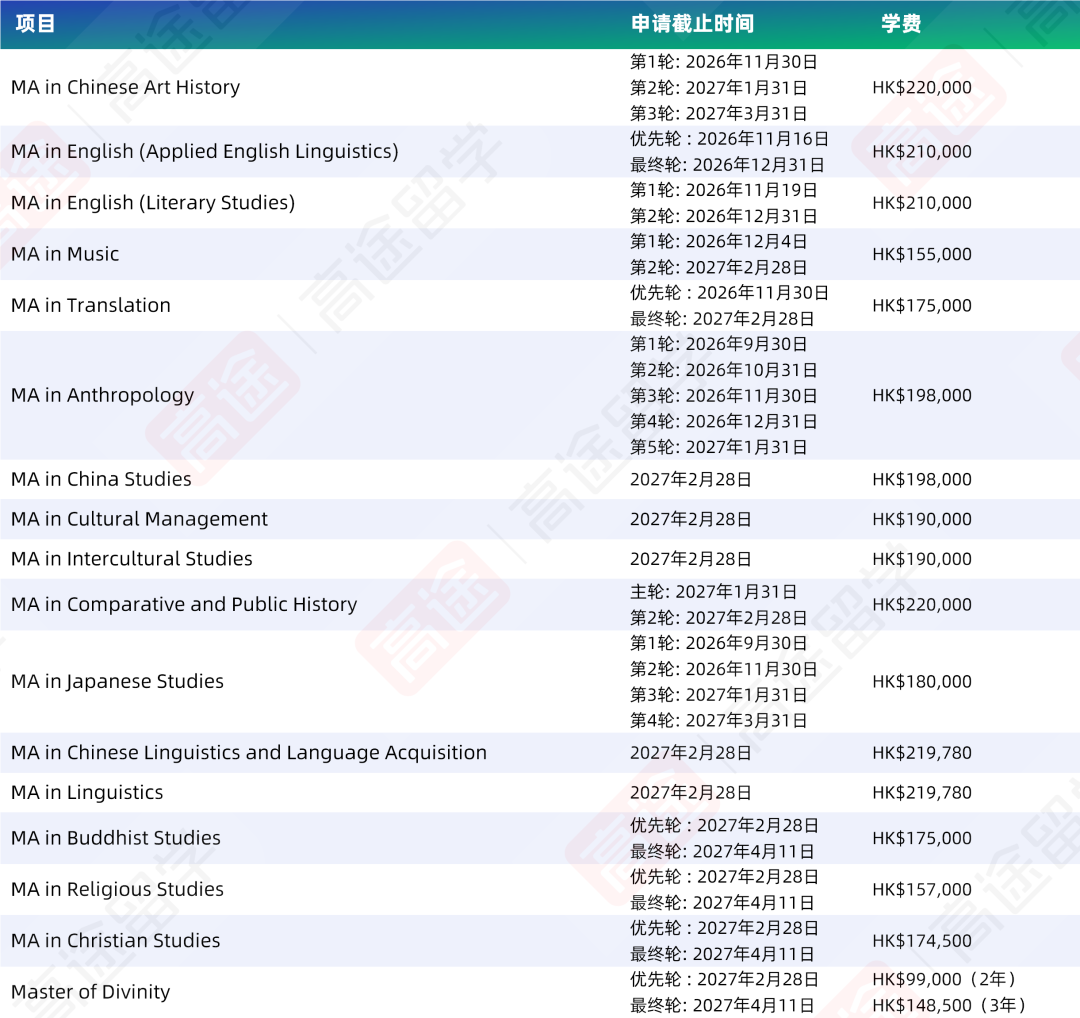This screenshot has width=1080, height=1018.
Task: Click Music tuition HK$155,000
Action: click(922, 254)
